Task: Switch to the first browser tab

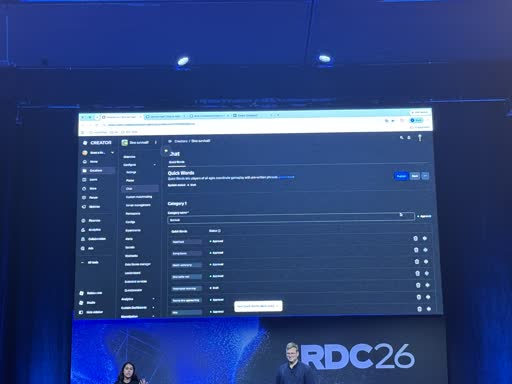Action: 121,117
